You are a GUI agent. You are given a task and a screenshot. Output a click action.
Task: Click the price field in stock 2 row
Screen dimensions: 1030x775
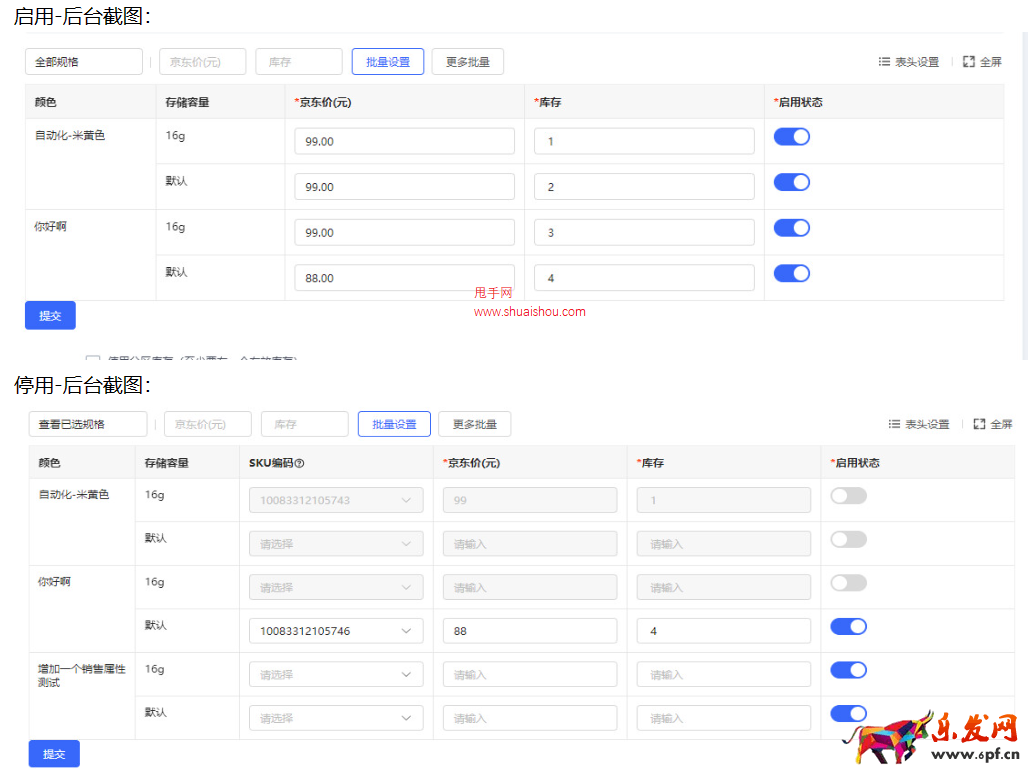[405, 187]
